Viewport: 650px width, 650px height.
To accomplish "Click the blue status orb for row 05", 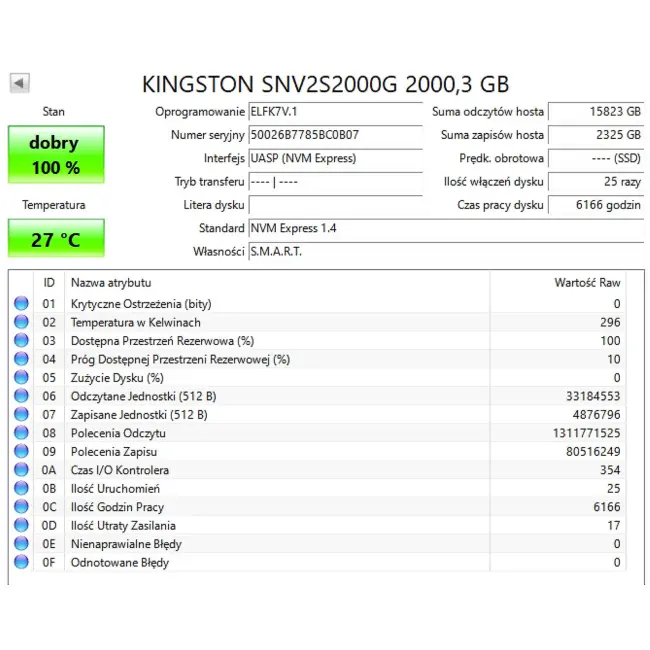I will click(x=21, y=377).
